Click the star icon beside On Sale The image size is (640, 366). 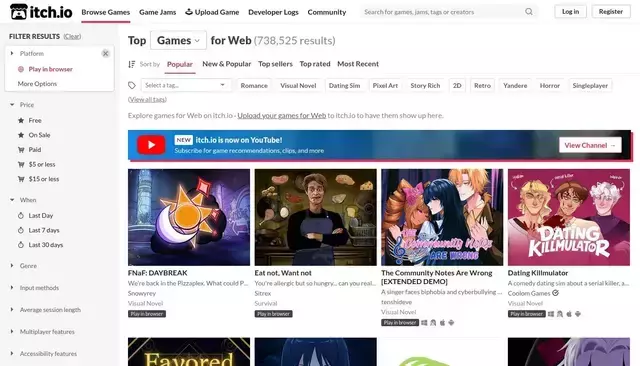[x=21, y=135]
